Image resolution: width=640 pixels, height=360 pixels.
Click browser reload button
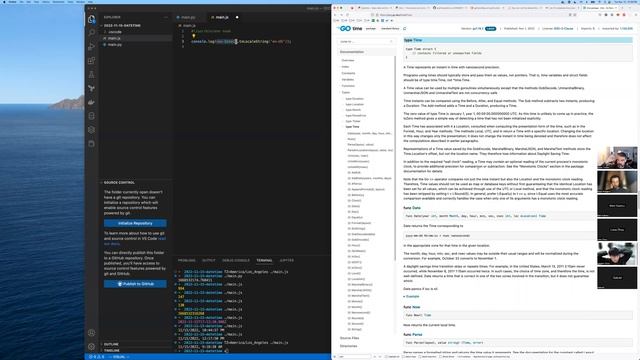(x=348, y=15)
